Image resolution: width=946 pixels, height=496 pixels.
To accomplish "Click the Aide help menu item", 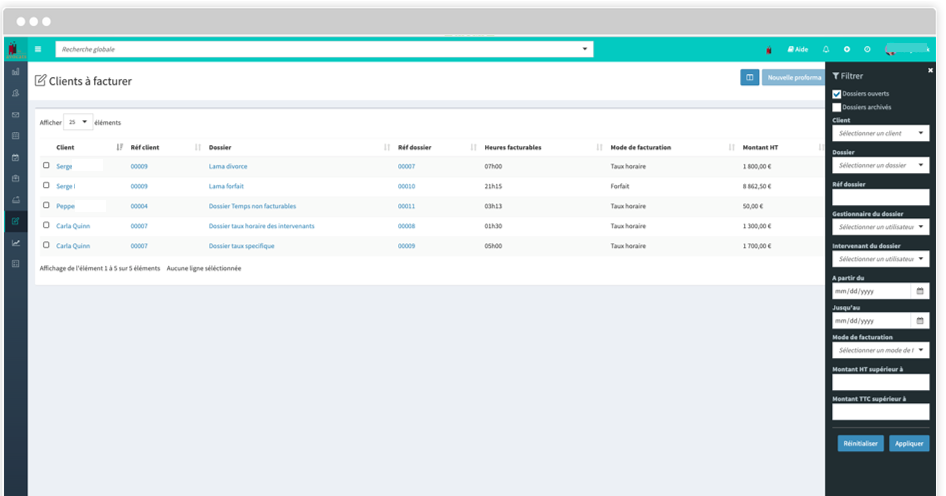I will pos(798,49).
